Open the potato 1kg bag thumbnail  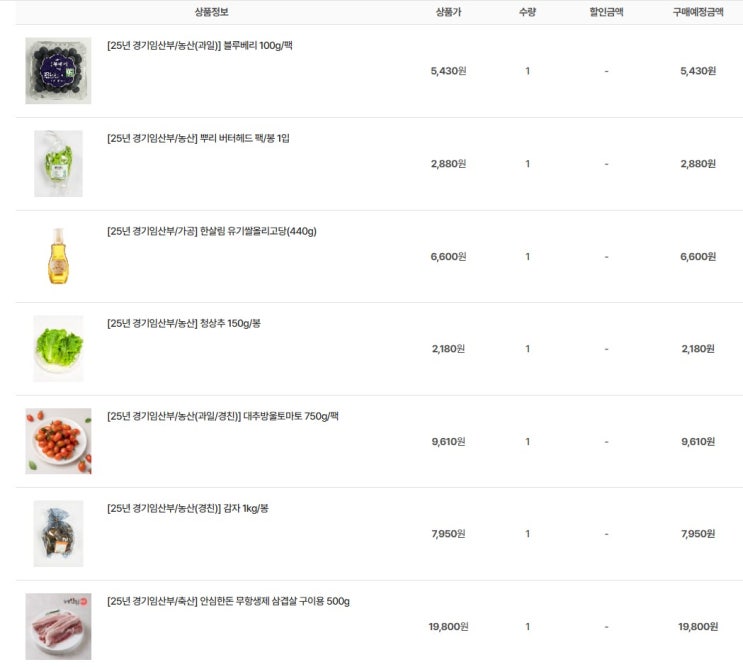(x=58, y=533)
